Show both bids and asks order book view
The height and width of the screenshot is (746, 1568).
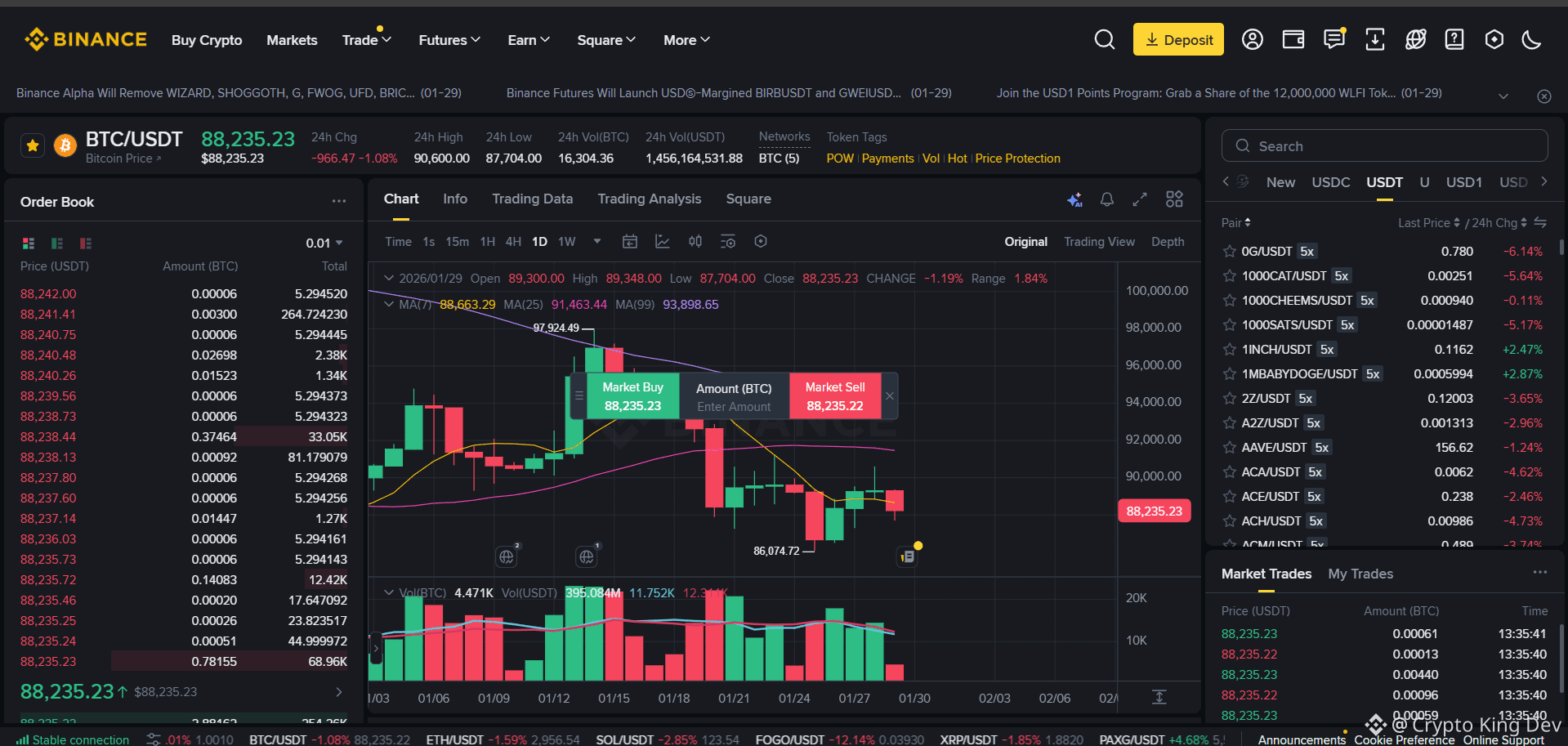(x=29, y=243)
